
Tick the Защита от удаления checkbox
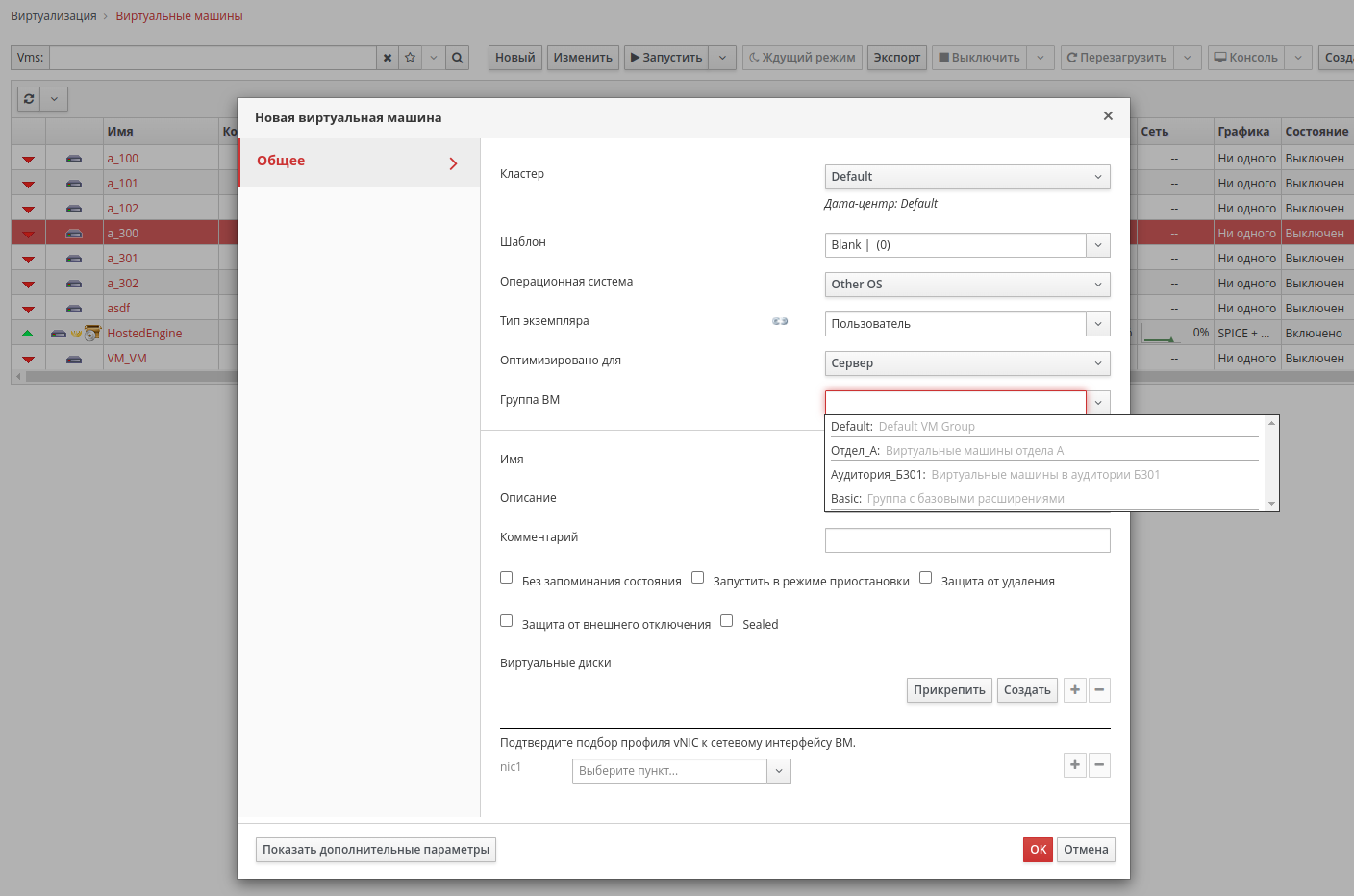click(925, 578)
